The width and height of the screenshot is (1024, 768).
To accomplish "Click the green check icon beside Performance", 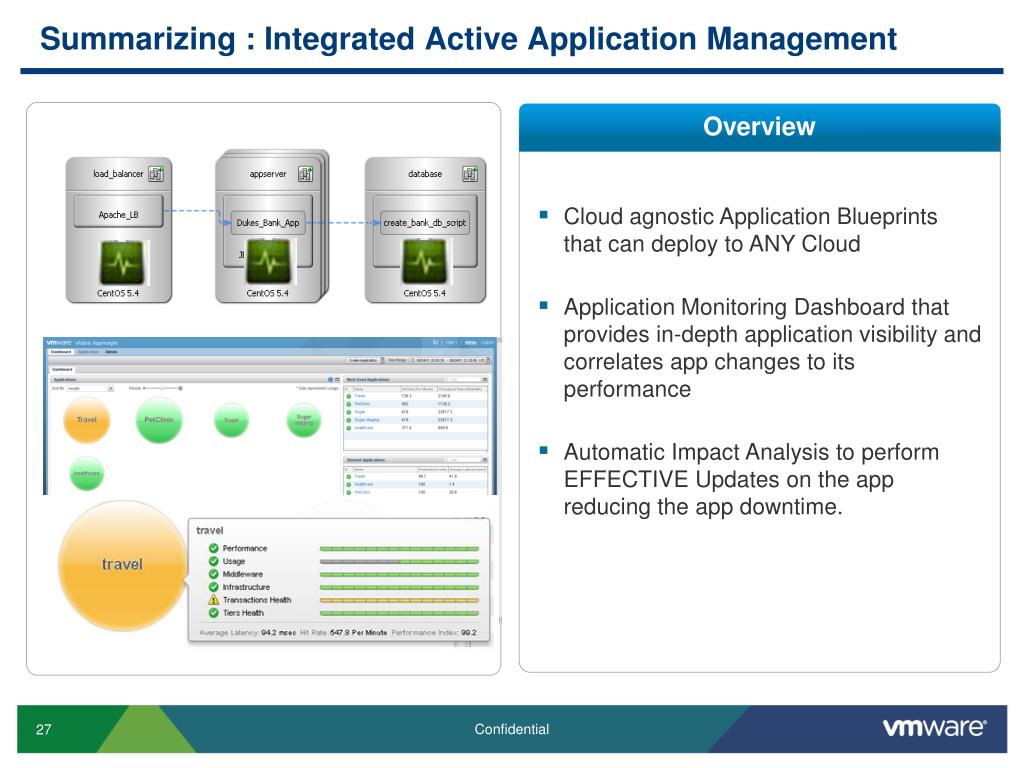I will click(x=214, y=548).
